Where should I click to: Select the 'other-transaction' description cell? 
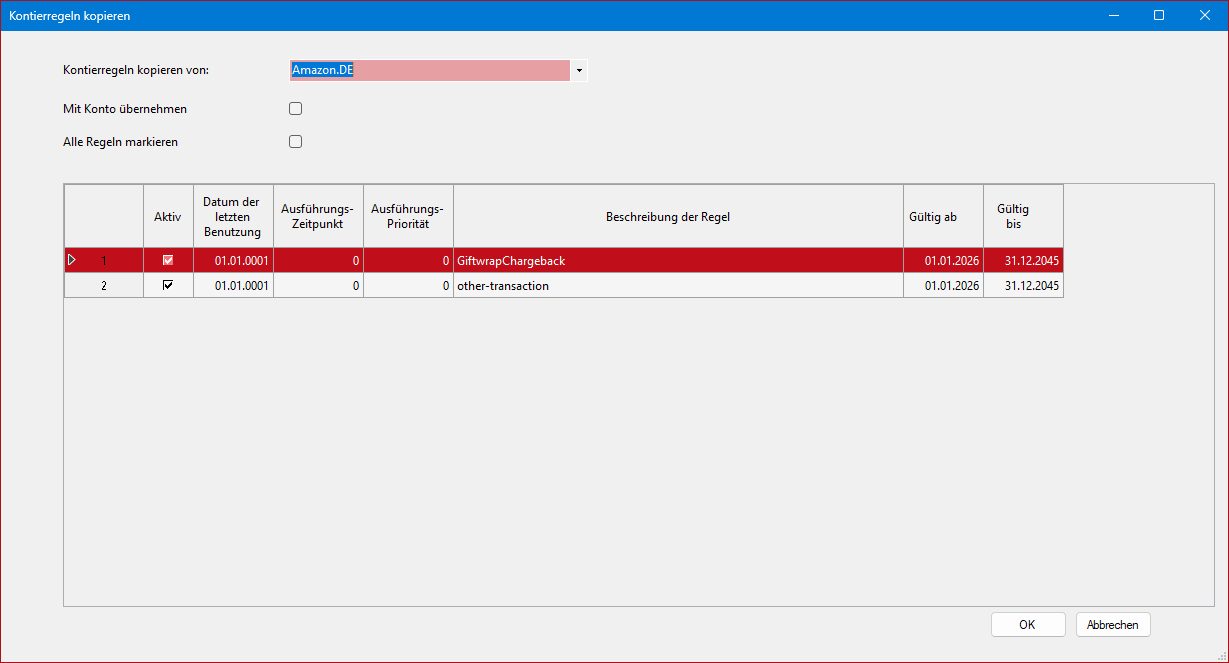tap(678, 286)
